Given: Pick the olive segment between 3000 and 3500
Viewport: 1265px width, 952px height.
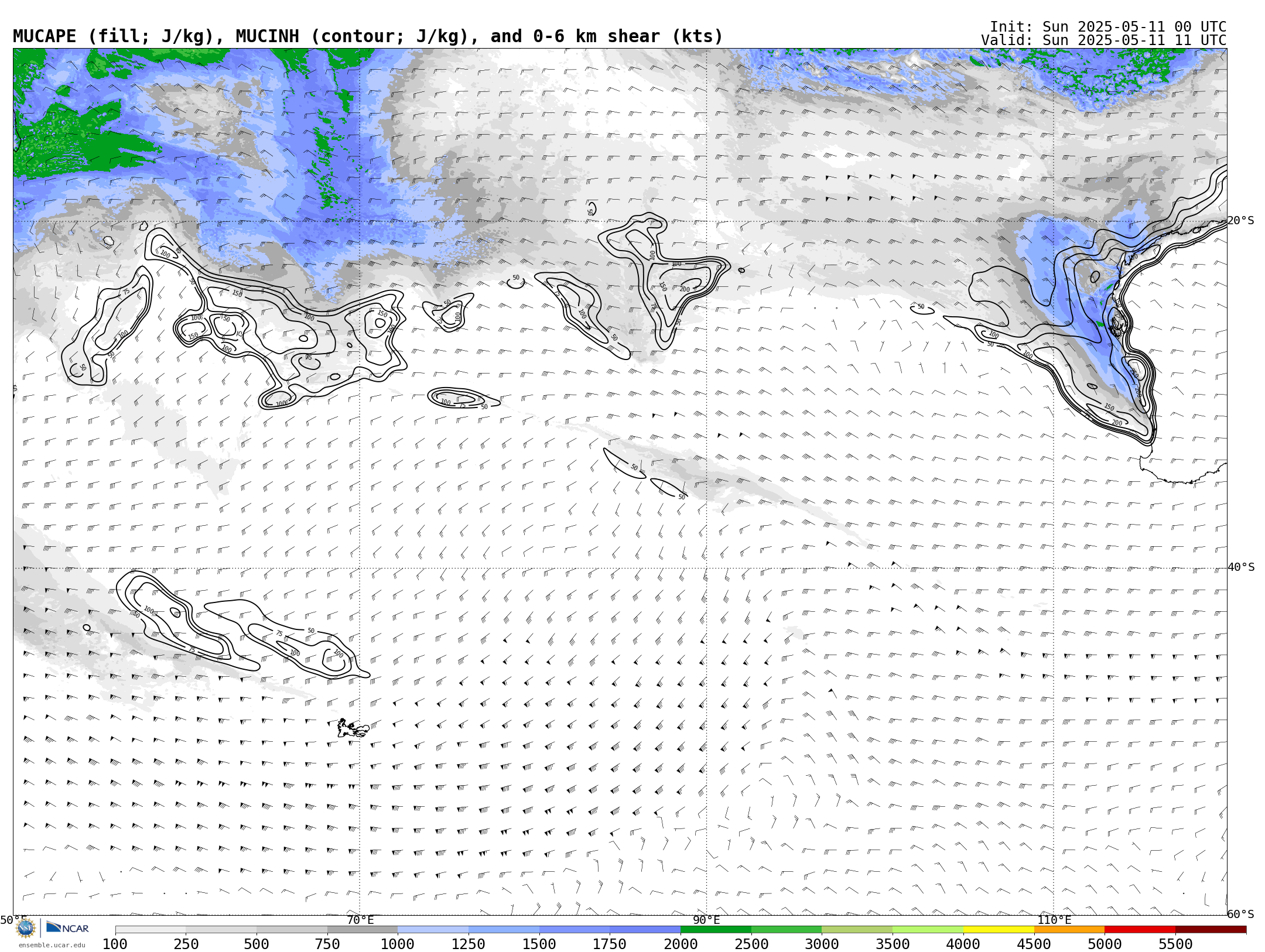Looking at the screenshot, I should pyautogui.click(x=857, y=930).
